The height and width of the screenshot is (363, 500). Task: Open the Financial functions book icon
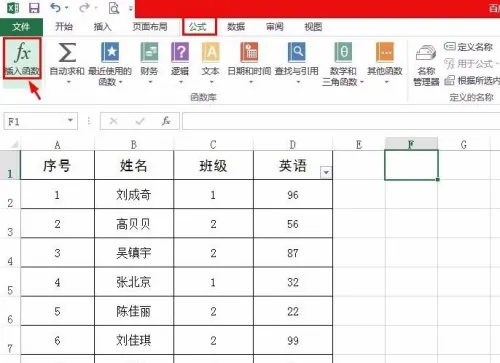[149, 53]
